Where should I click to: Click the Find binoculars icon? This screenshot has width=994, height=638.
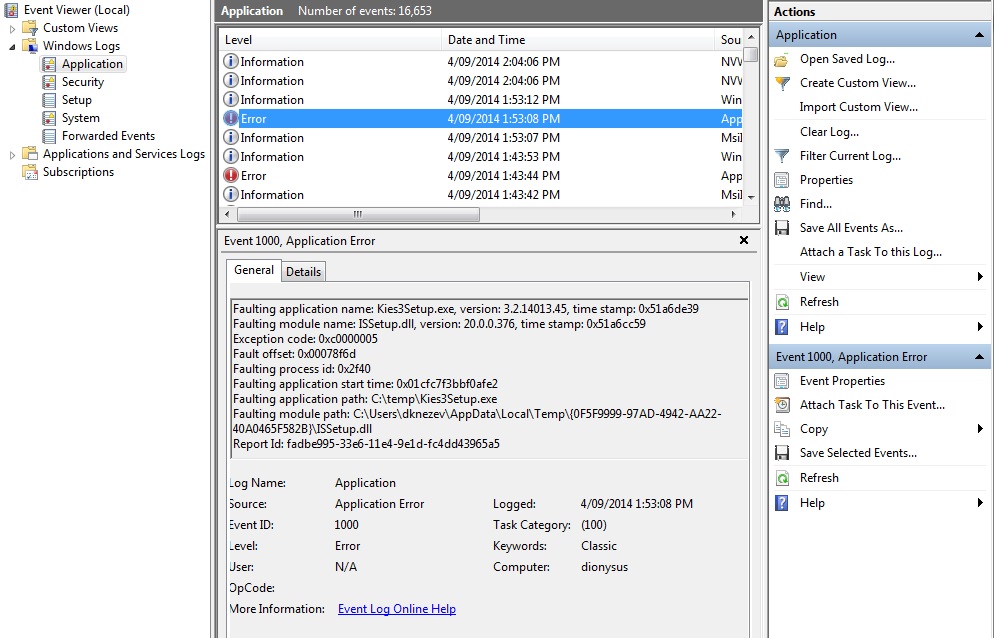point(782,204)
